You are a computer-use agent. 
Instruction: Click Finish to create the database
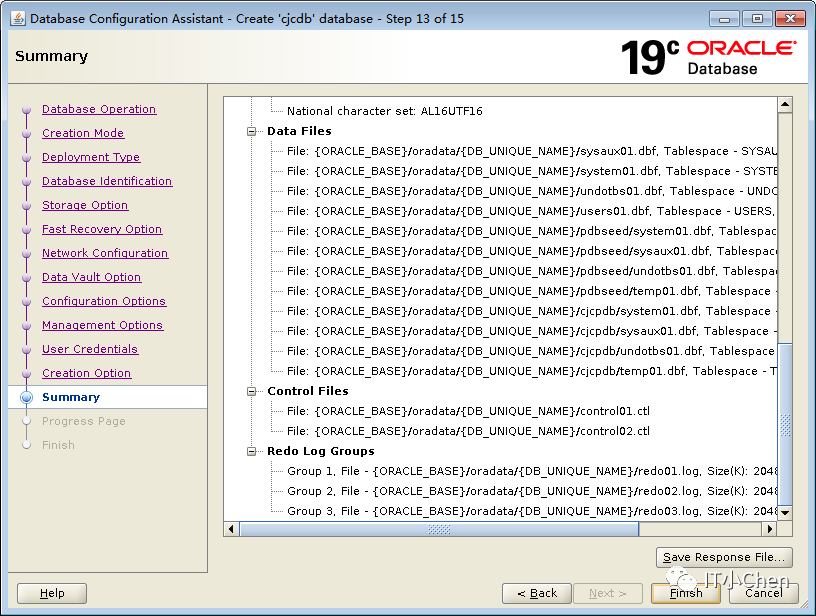tap(685, 593)
